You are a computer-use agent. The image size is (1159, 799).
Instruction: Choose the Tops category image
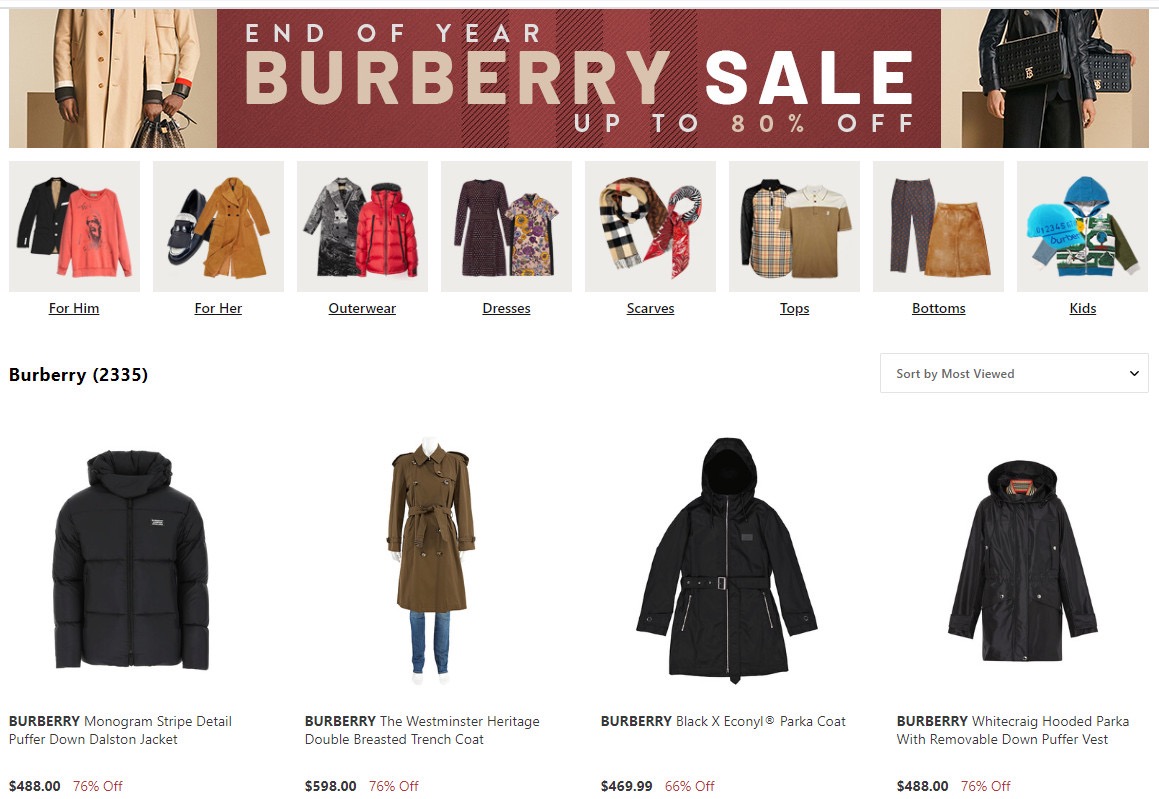coord(795,226)
